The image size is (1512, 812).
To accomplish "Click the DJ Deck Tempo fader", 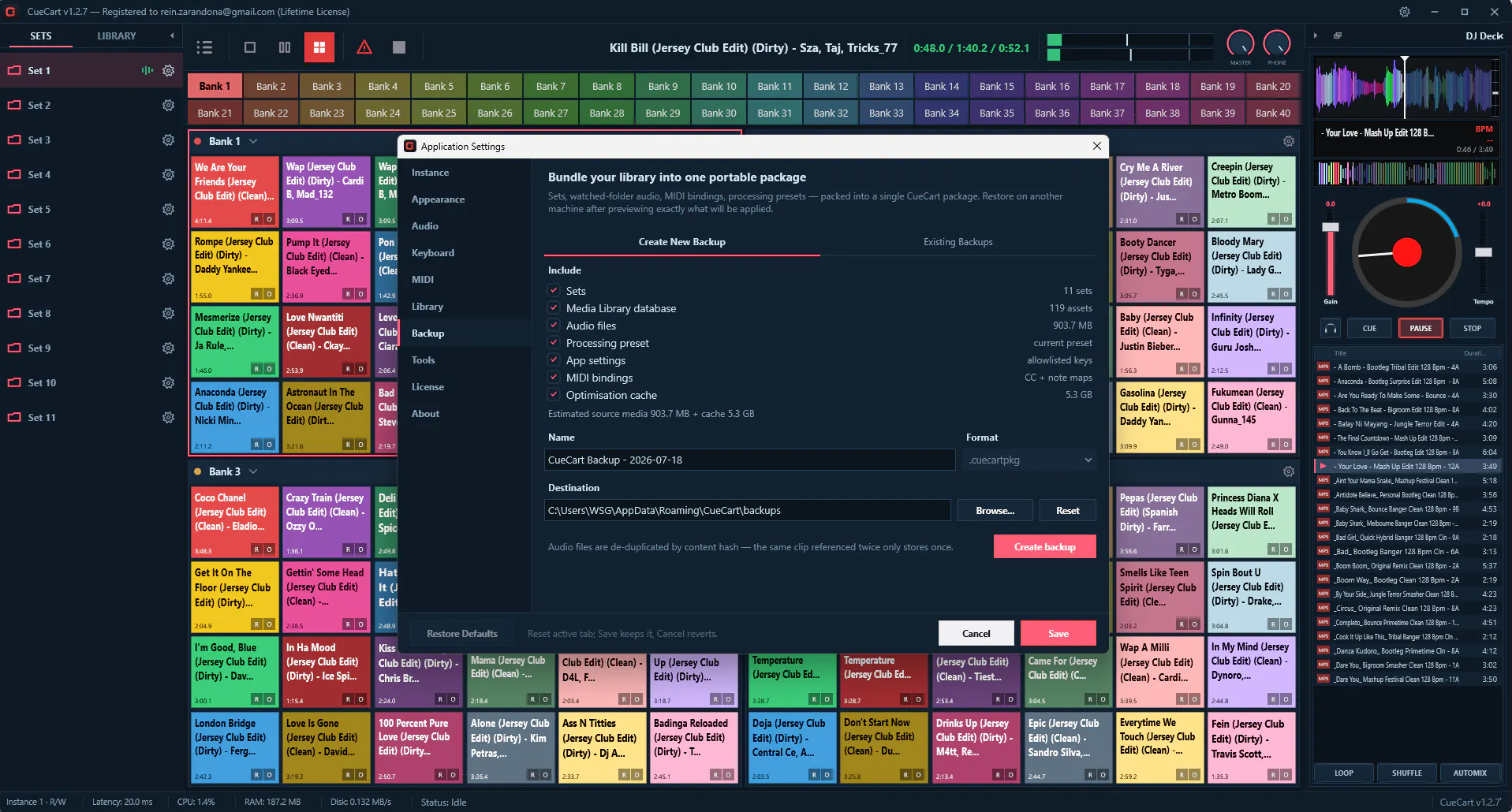I will pos(1484,252).
